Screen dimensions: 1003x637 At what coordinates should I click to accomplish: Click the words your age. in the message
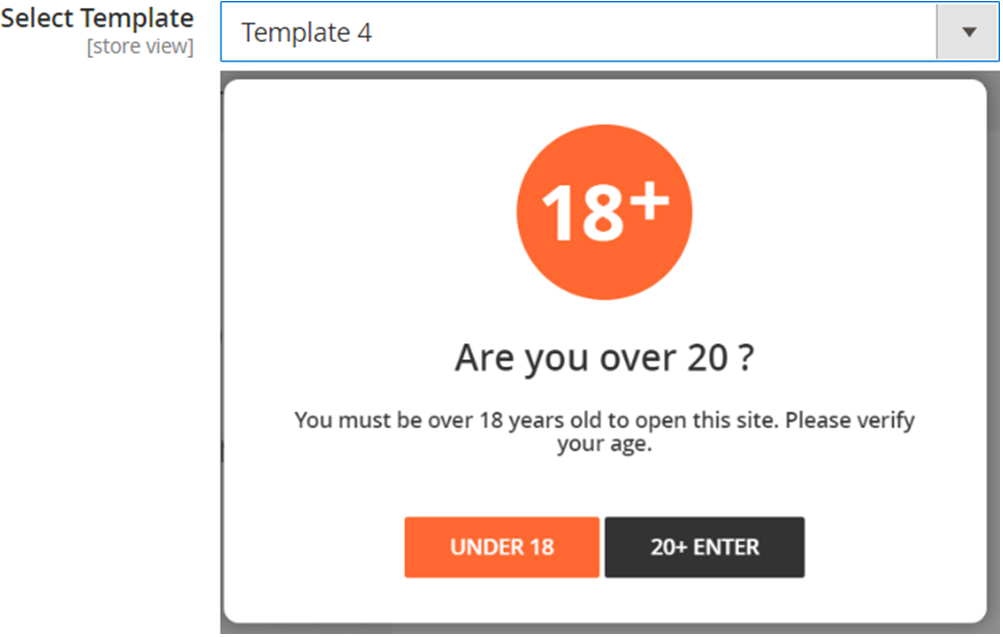pyautogui.click(x=604, y=444)
